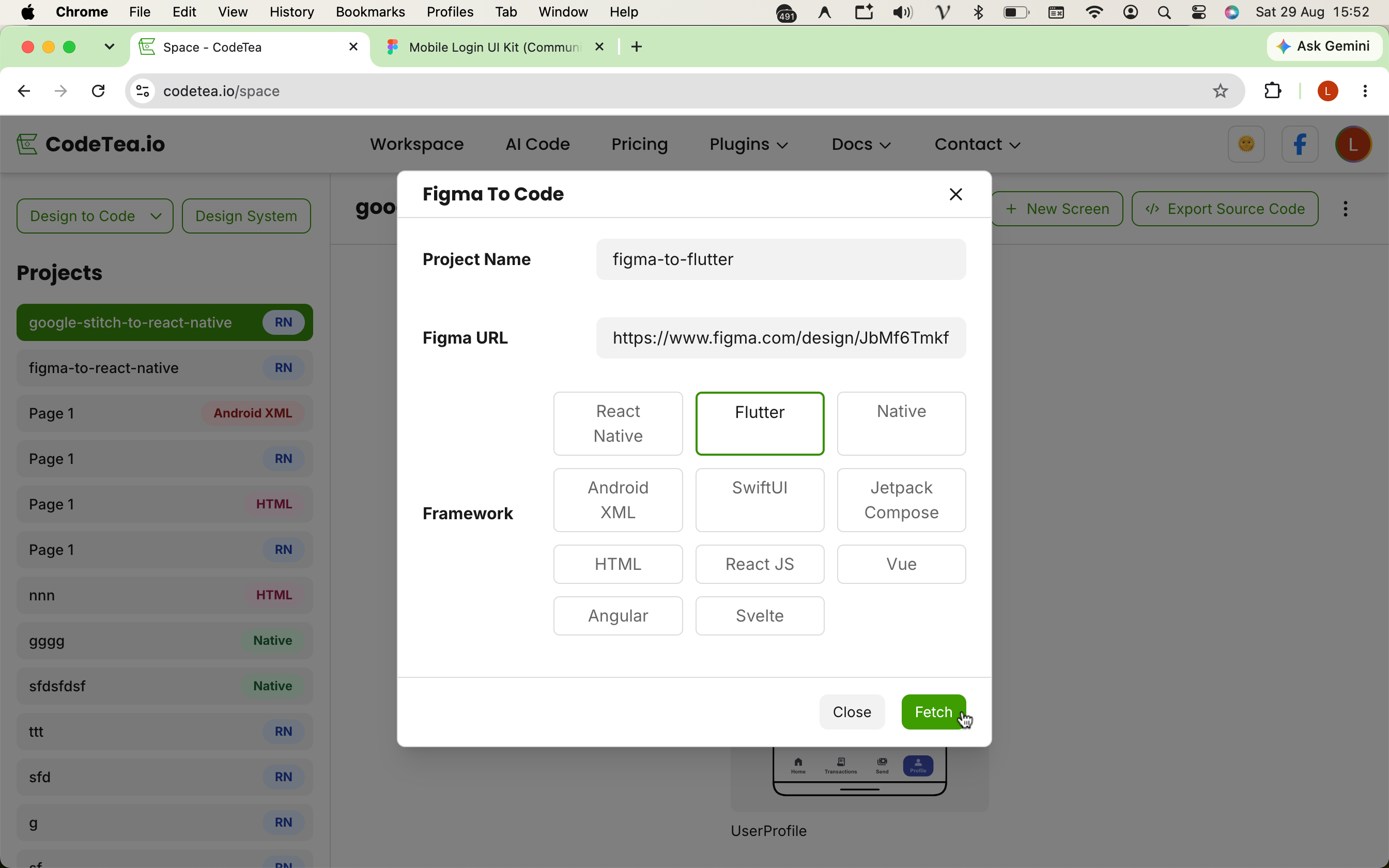The width and height of the screenshot is (1389, 868).
Task: Go back in browser history
Action: [x=24, y=91]
